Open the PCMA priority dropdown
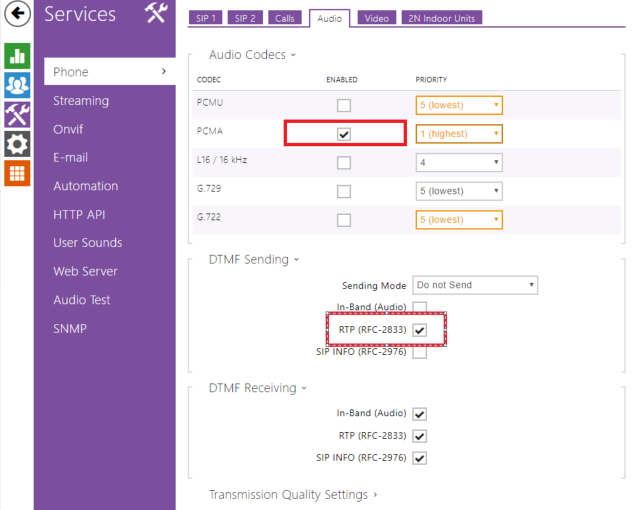This screenshot has height=510, width=642. point(458,134)
